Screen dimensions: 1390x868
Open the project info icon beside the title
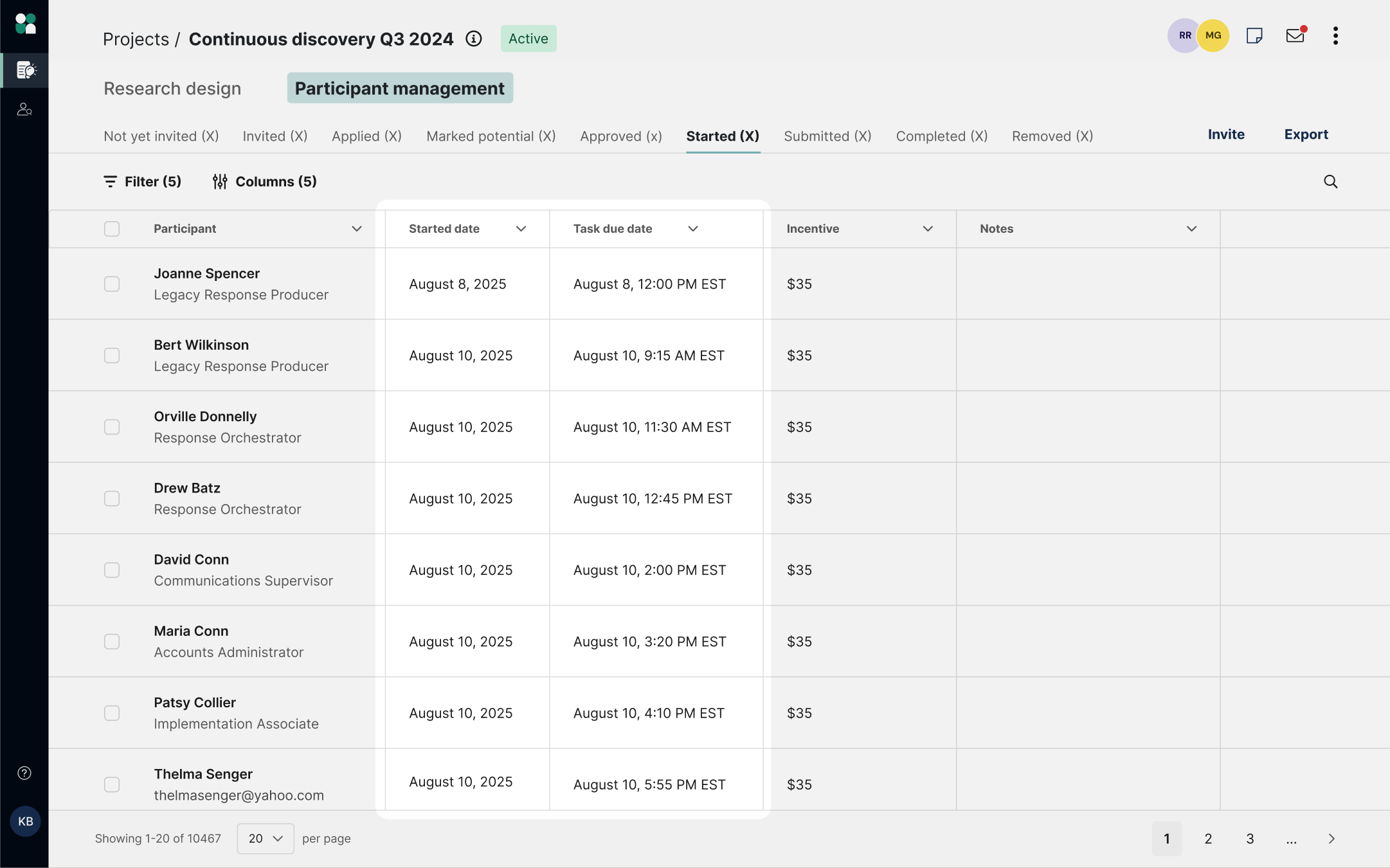click(x=474, y=39)
